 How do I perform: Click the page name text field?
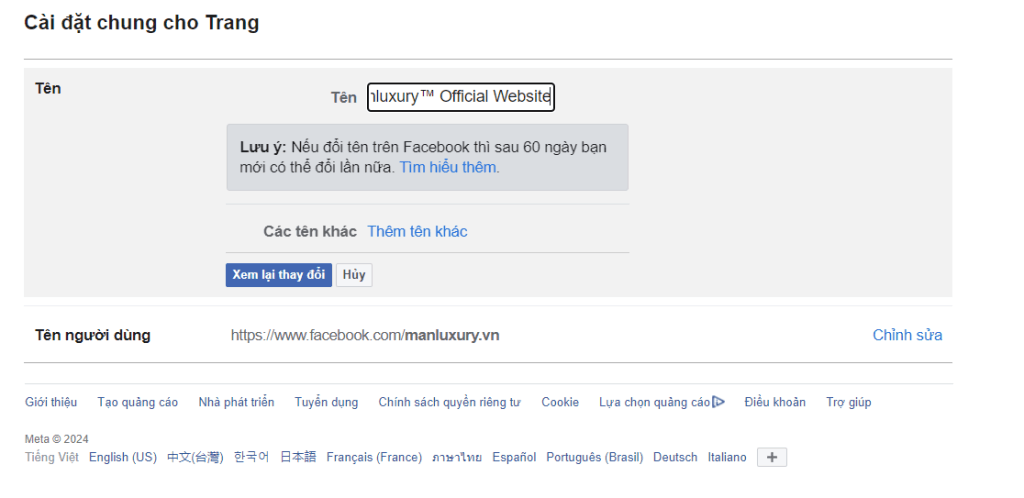click(460, 97)
